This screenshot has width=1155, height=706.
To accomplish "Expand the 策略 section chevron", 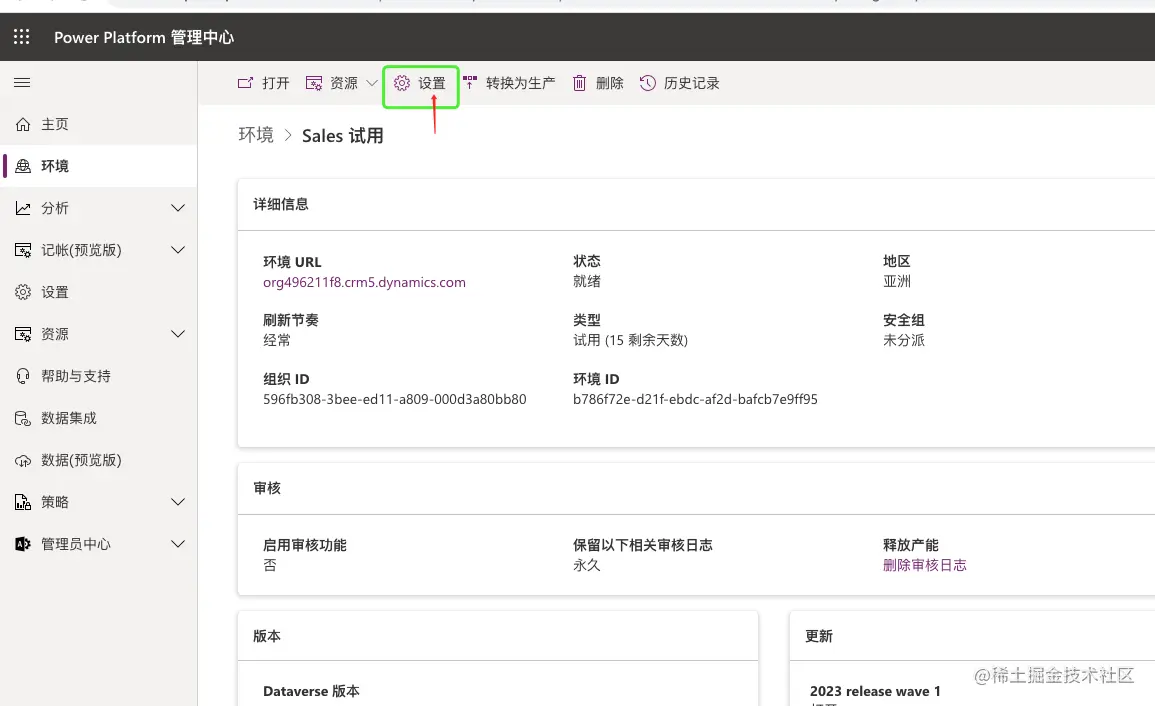I will point(178,503).
